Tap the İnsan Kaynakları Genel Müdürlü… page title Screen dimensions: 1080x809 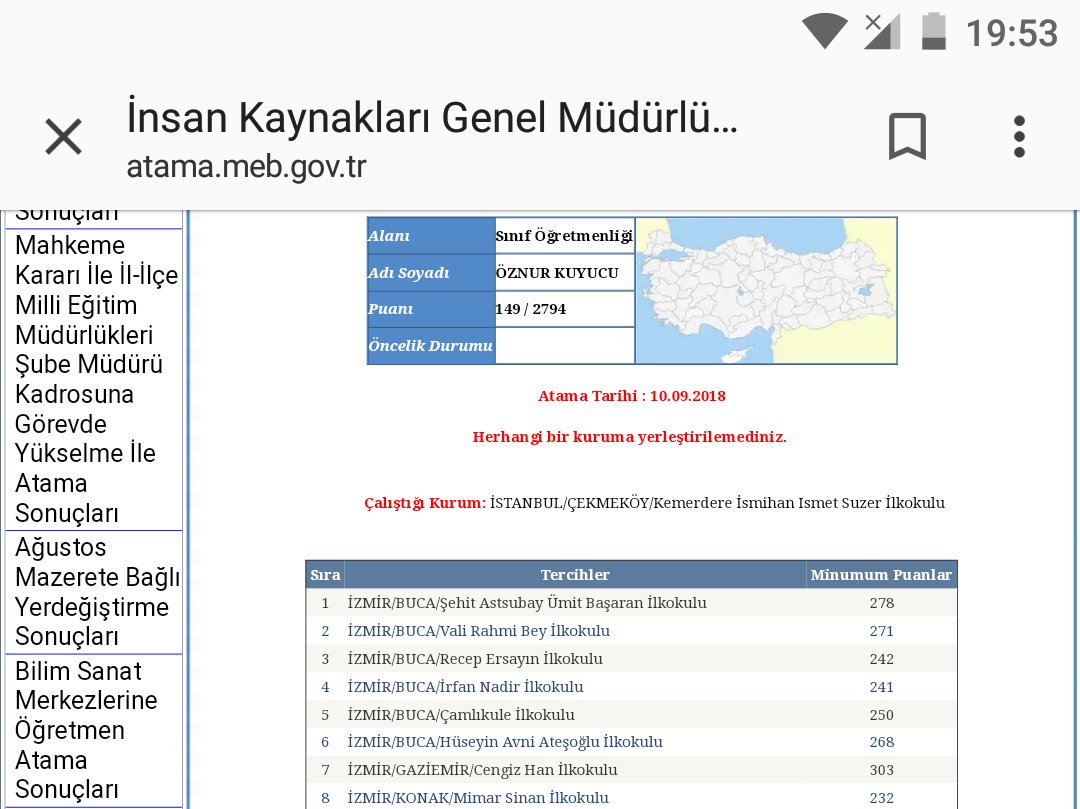coord(432,117)
